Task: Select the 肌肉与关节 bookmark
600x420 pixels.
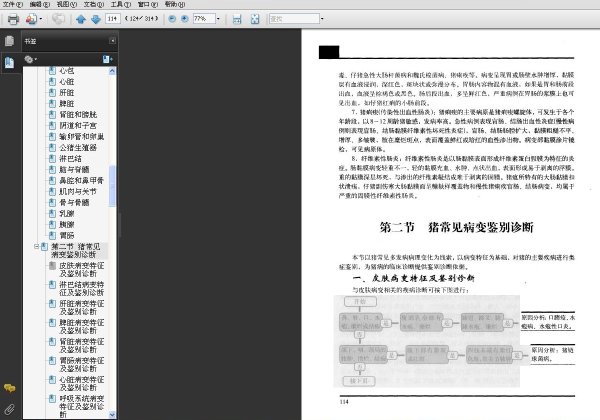Action: [78, 192]
